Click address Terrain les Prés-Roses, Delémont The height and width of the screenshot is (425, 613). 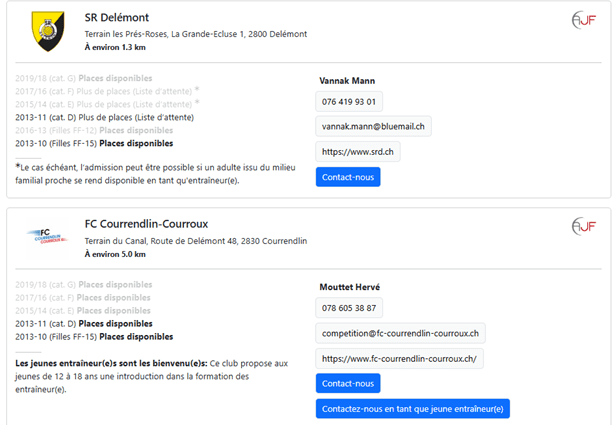(x=196, y=34)
